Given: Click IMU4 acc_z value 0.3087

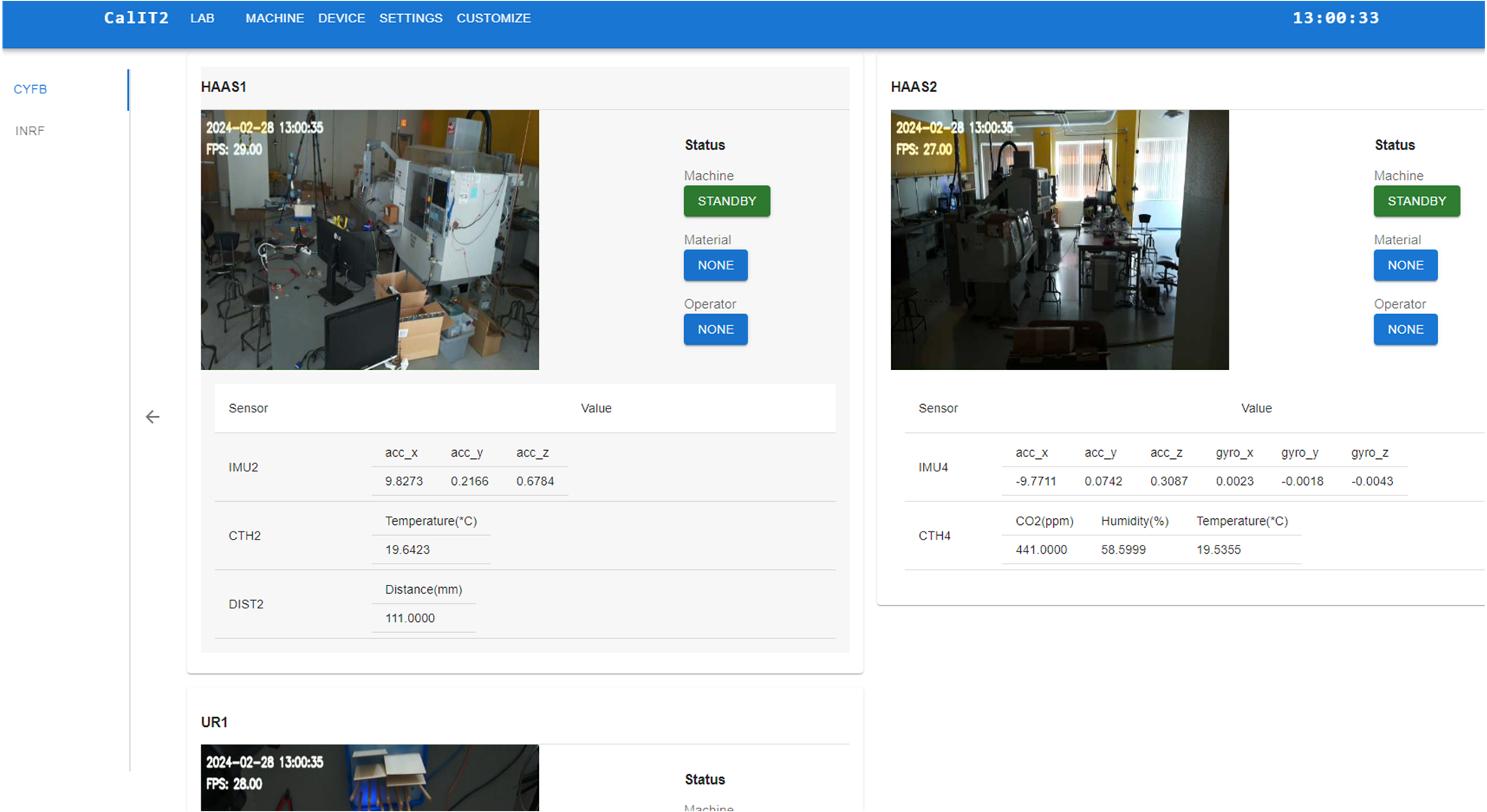Looking at the screenshot, I should [1169, 482].
